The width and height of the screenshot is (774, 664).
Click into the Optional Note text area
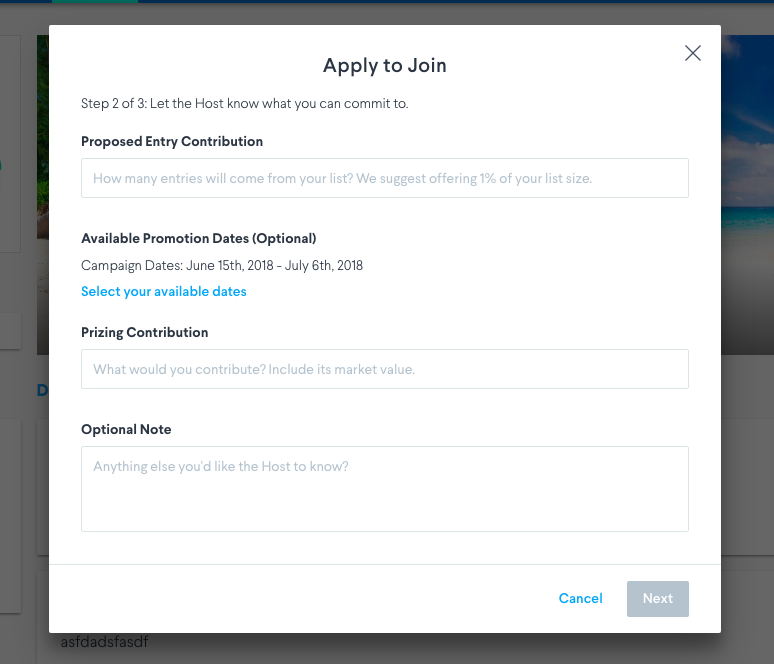click(385, 489)
